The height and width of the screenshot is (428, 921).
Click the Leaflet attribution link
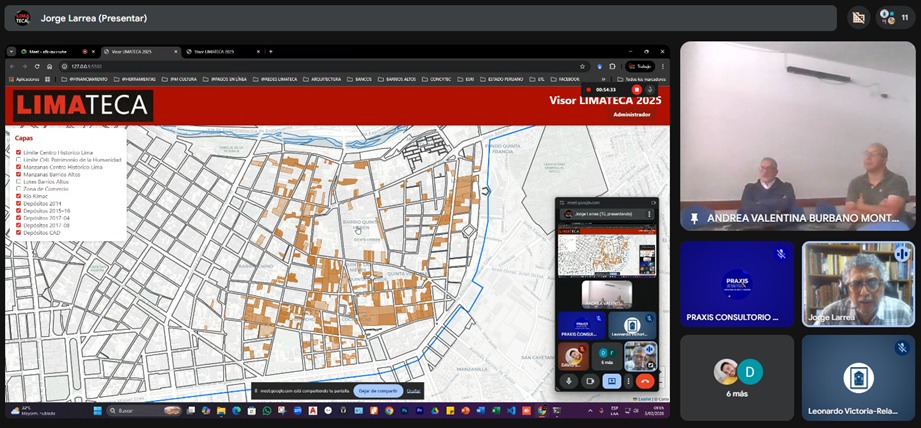(x=643, y=399)
